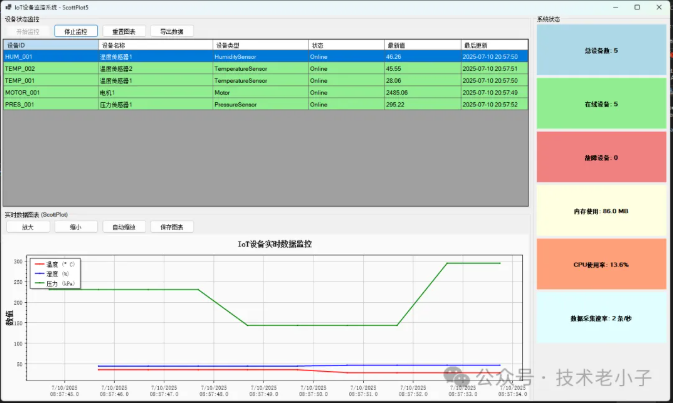Select the PRES_001 pressure sensor row
The image size is (673, 403).
point(50,104)
